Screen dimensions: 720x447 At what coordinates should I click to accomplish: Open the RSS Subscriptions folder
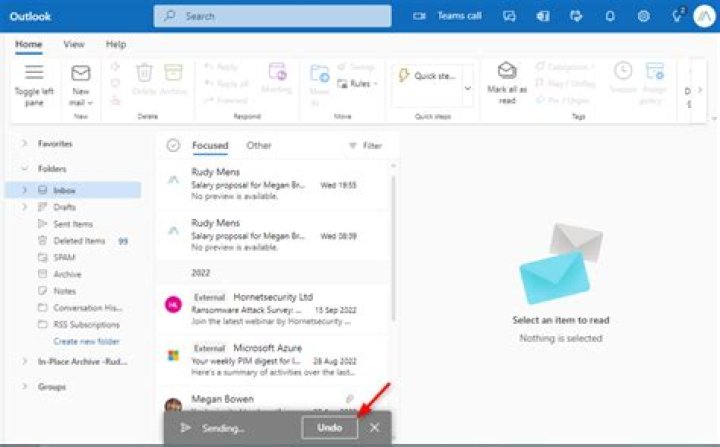click(x=73, y=324)
